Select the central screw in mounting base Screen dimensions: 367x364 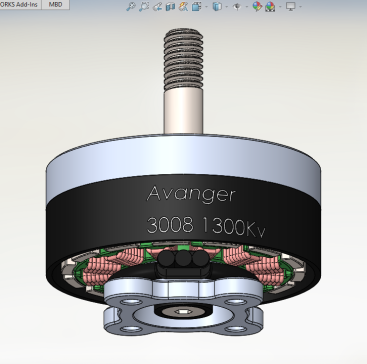[x=183, y=311]
